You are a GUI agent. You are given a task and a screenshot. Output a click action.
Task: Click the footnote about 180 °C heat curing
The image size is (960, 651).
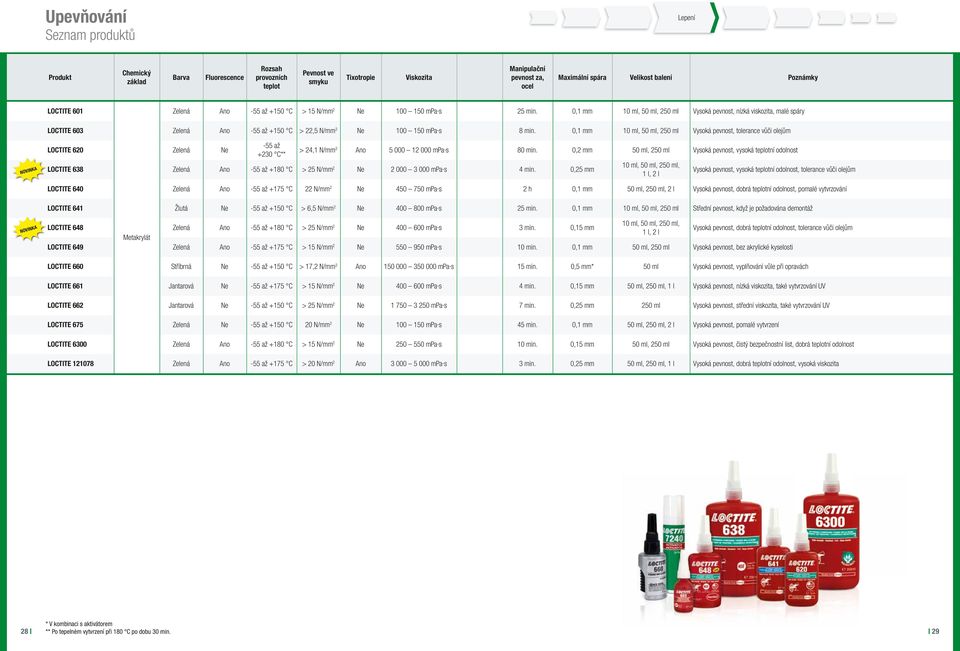(x=108, y=631)
